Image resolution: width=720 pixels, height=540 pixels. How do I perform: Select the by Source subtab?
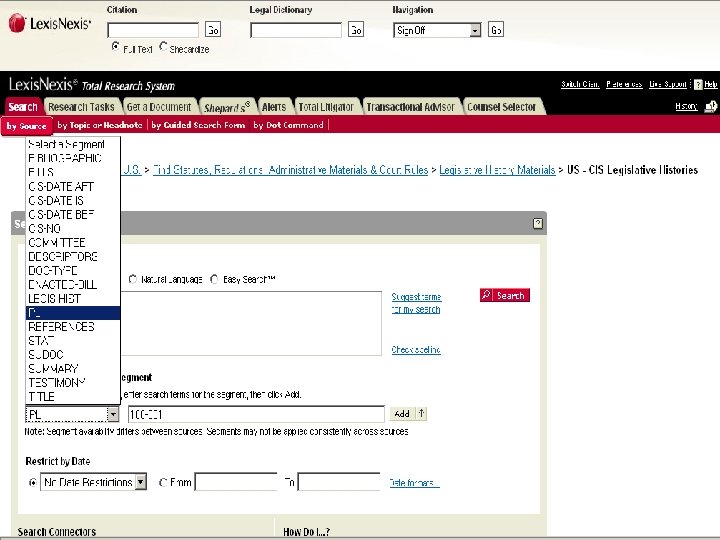point(27,126)
